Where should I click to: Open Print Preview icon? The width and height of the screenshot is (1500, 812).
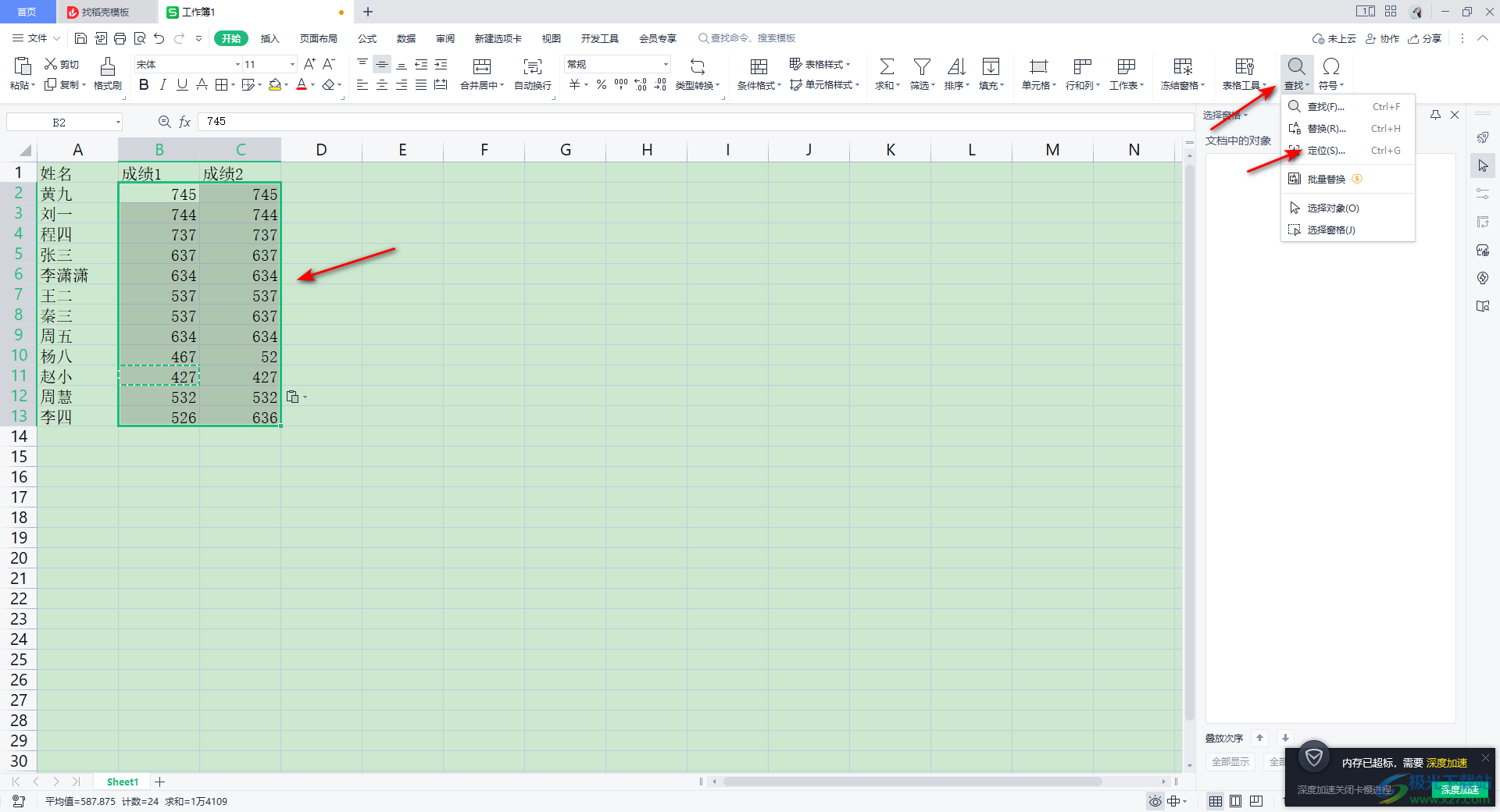pyautogui.click(x=140, y=38)
